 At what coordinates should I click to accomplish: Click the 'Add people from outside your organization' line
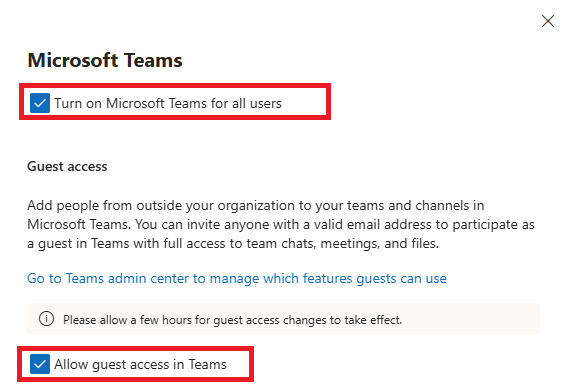256,205
